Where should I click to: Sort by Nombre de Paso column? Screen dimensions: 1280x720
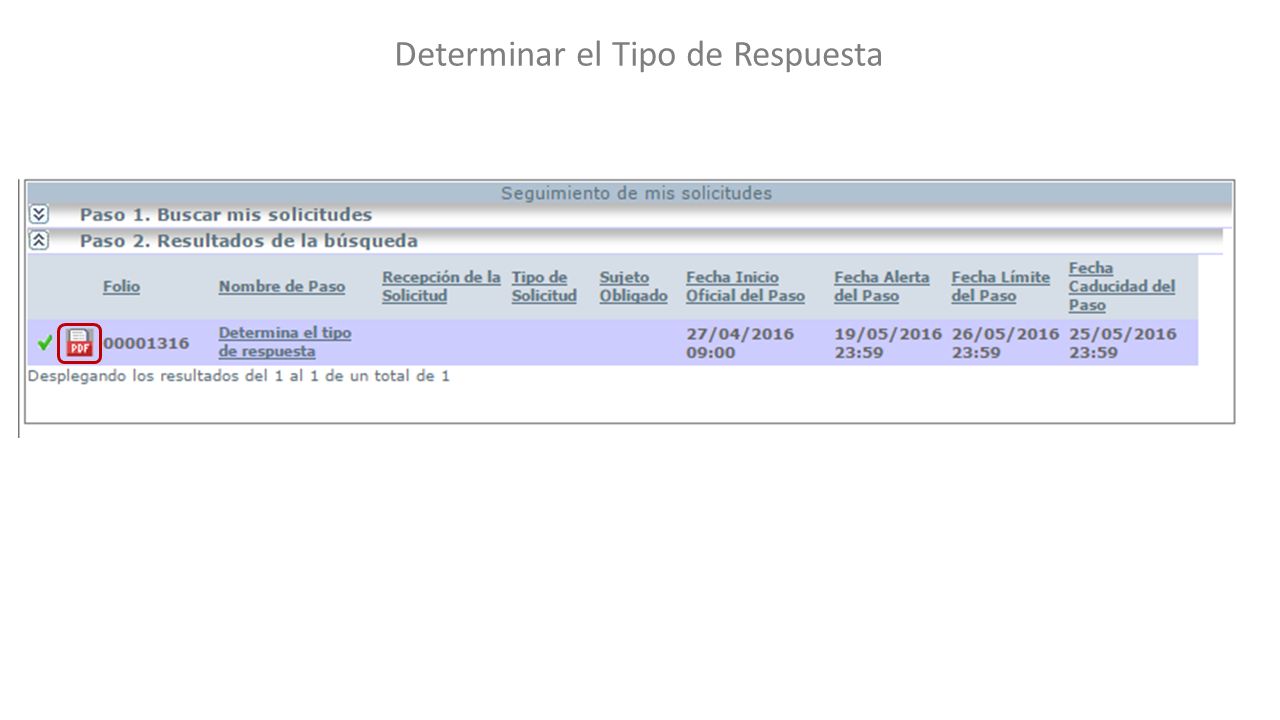click(x=282, y=287)
